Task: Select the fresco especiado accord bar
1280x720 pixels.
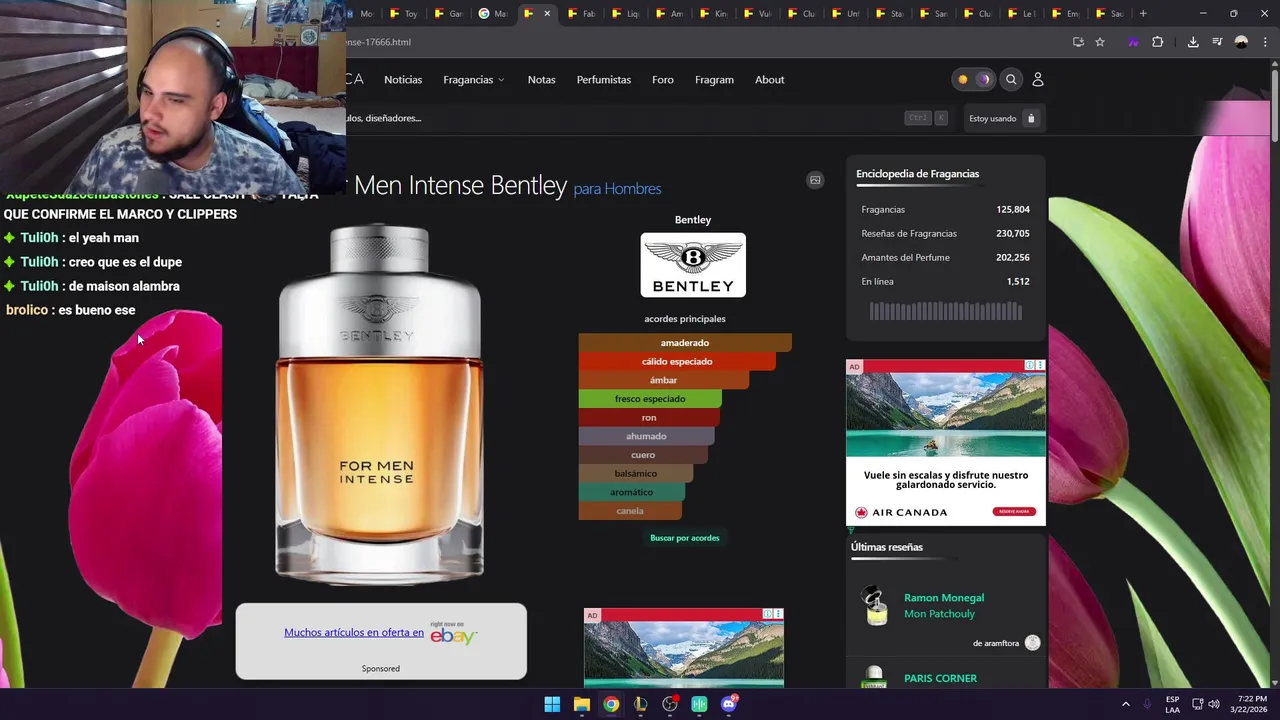Action: pos(650,399)
